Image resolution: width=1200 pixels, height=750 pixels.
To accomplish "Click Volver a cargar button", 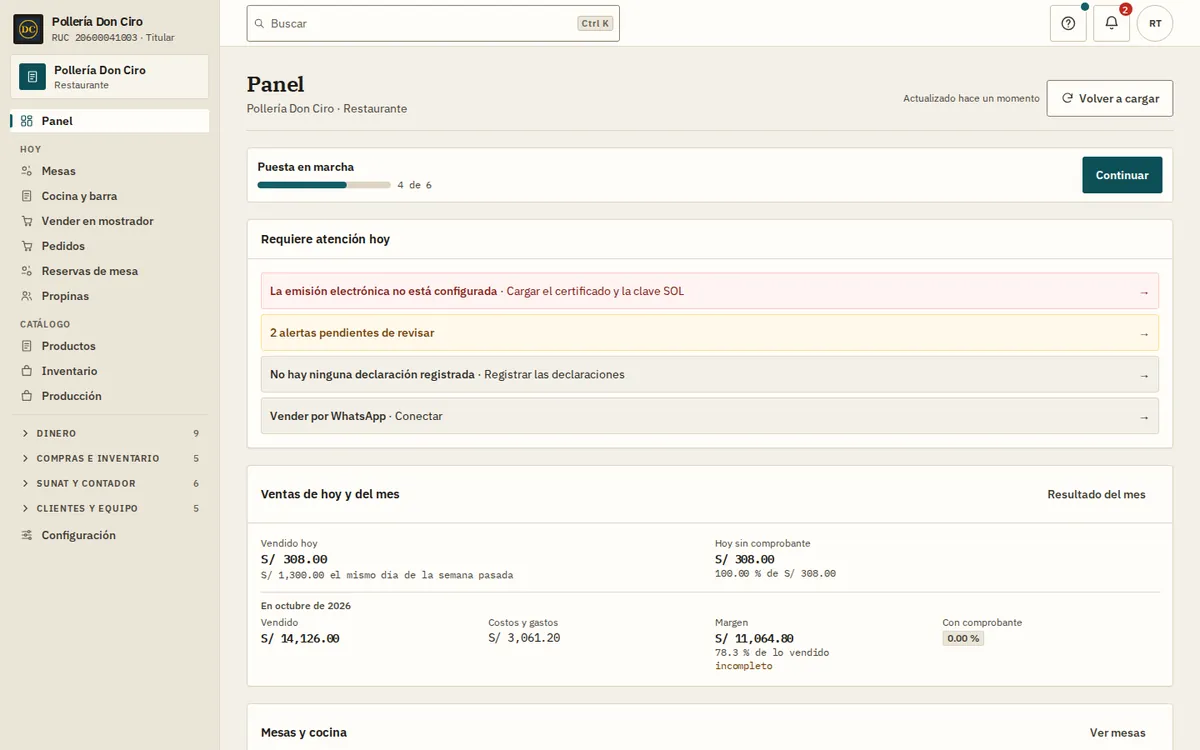I will 1110,98.
